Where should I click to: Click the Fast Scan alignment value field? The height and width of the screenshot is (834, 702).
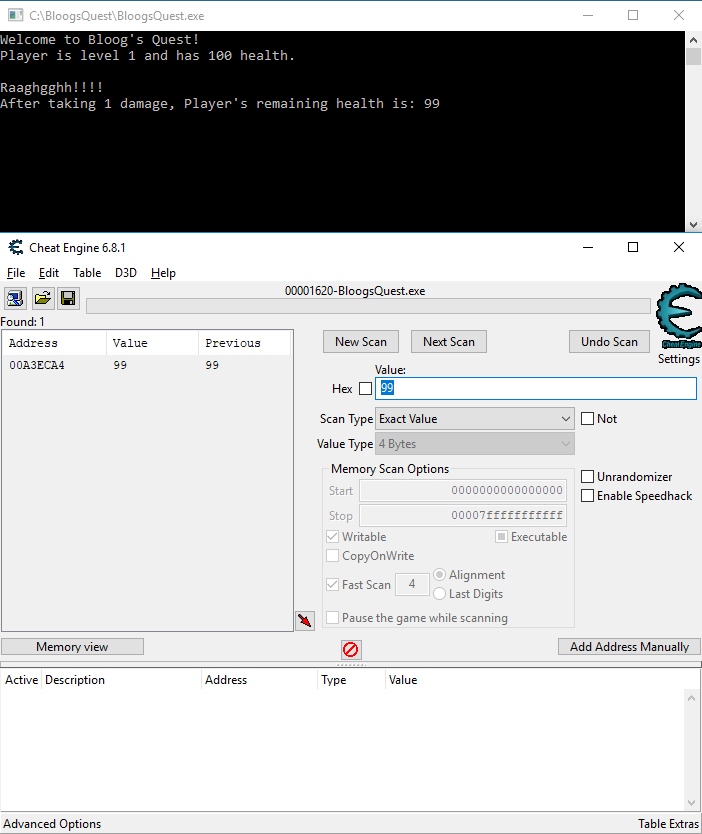point(412,585)
